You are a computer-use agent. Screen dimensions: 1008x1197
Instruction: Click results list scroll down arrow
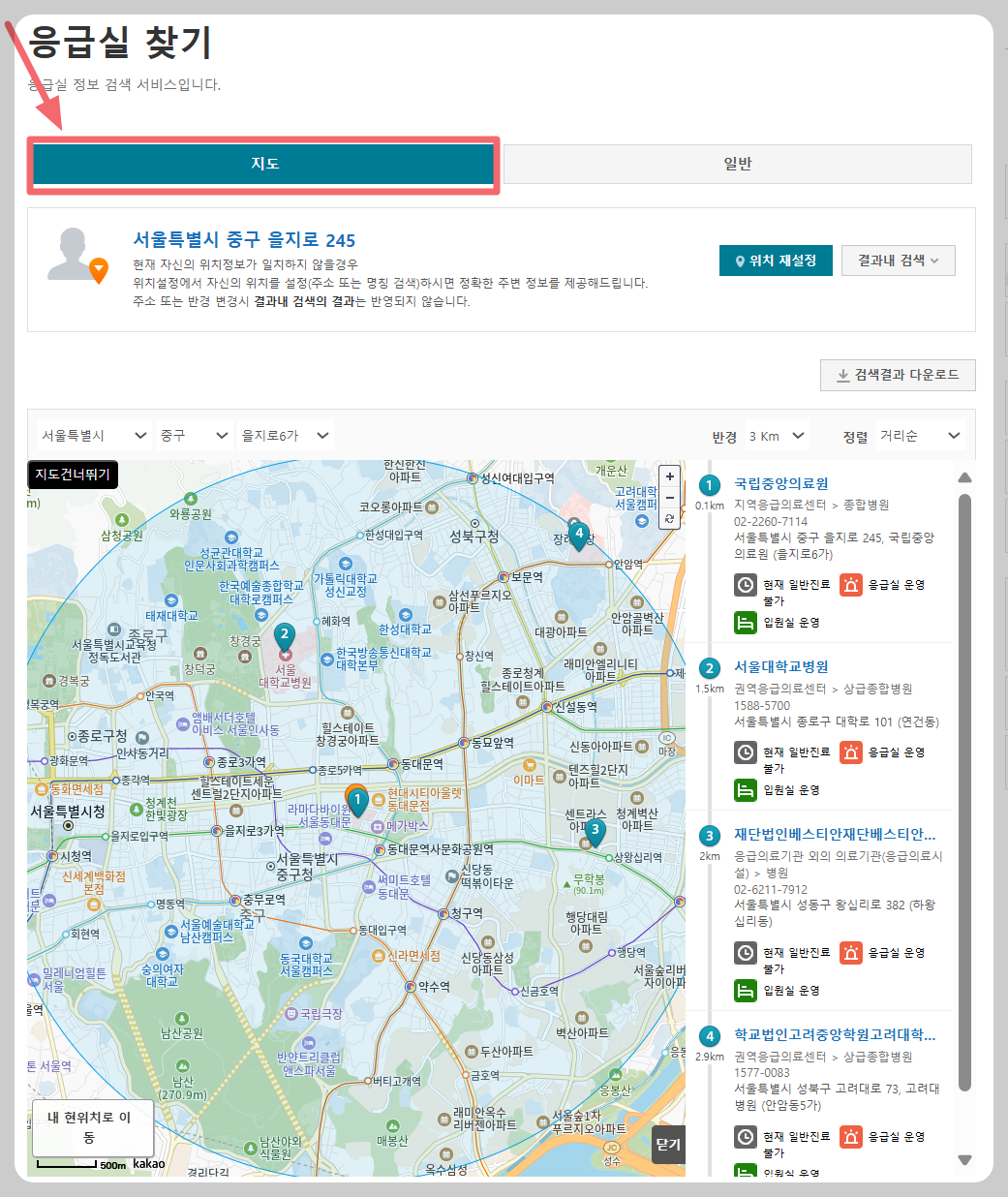tap(964, 1159)
